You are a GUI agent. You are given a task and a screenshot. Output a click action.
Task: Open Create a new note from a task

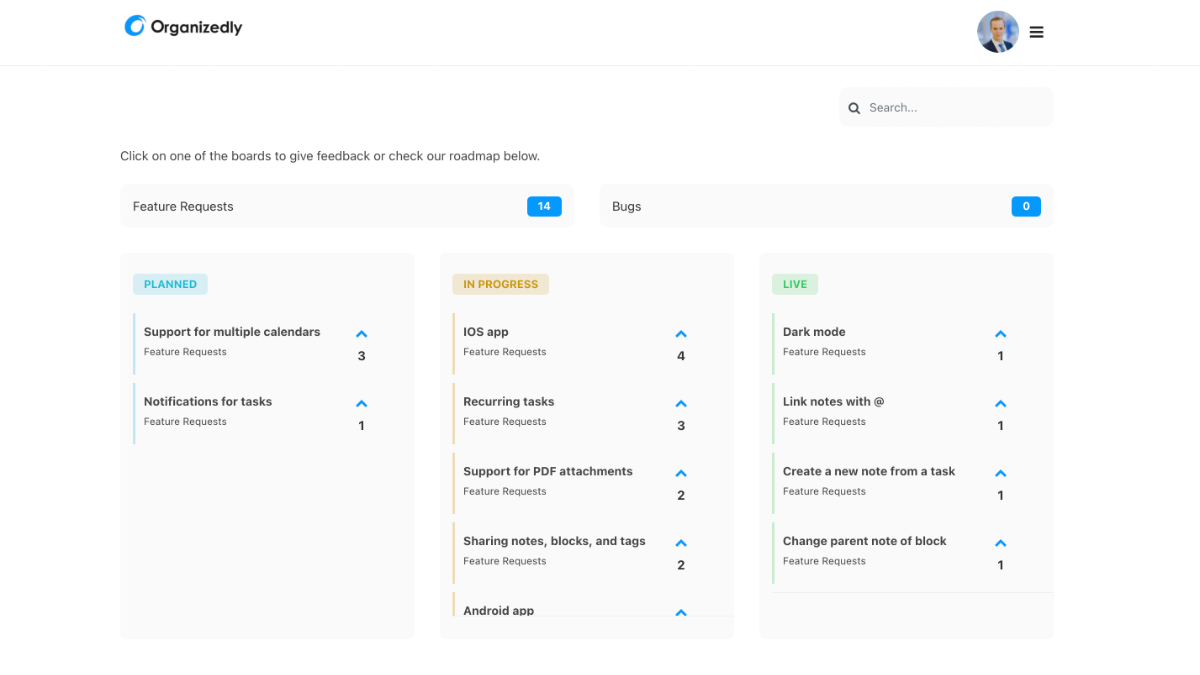[x=868, y=471]
